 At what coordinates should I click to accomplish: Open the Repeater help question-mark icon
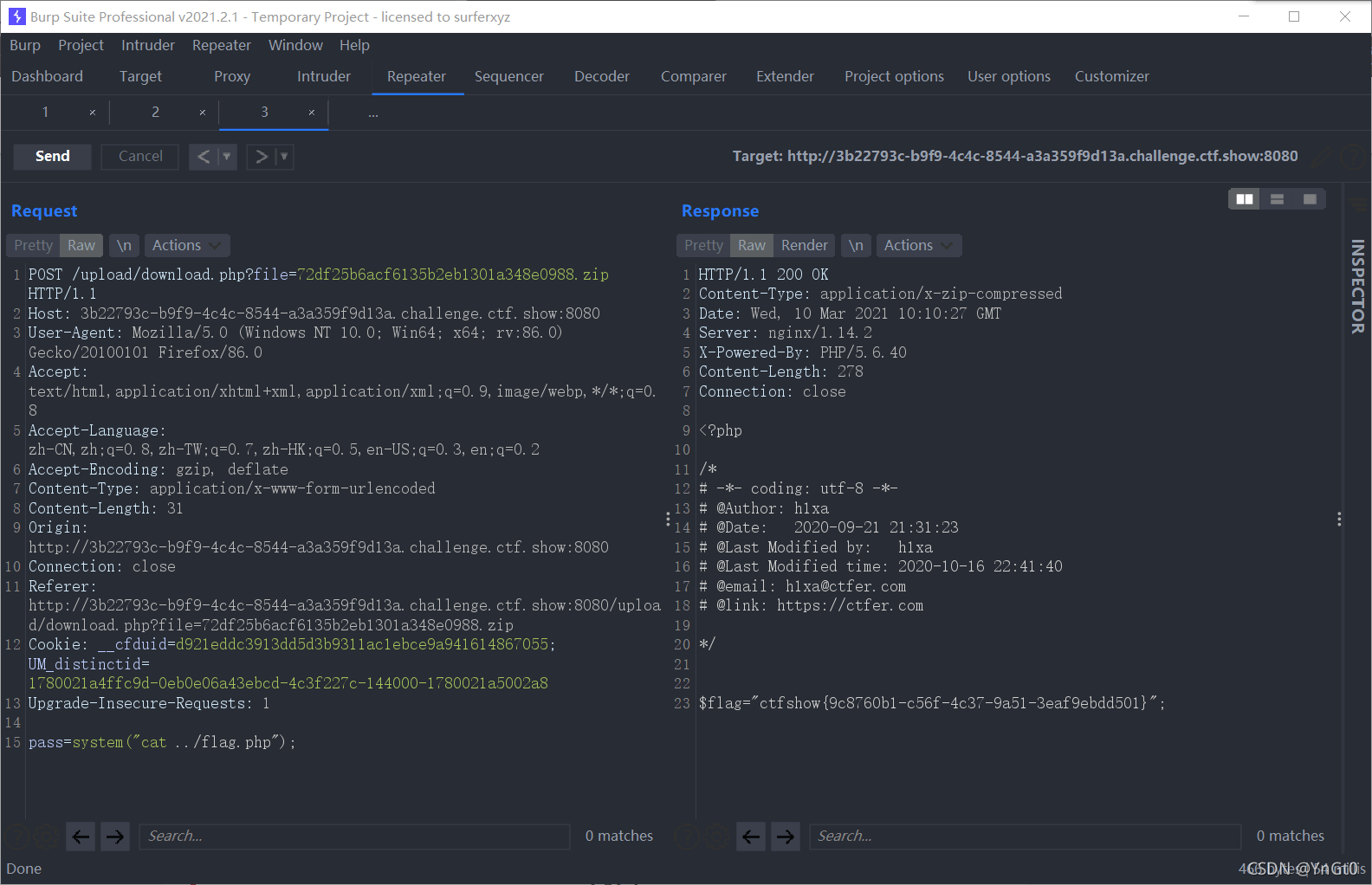[1352, 157]
